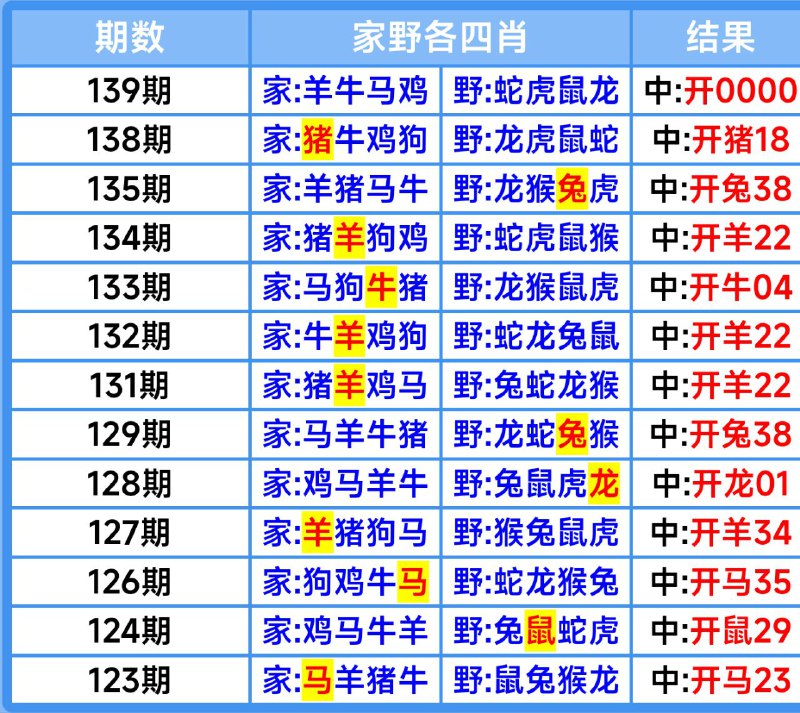Select the 139期 cell
The width and height of the screenshot is (800, 713).
pos(130,90)
